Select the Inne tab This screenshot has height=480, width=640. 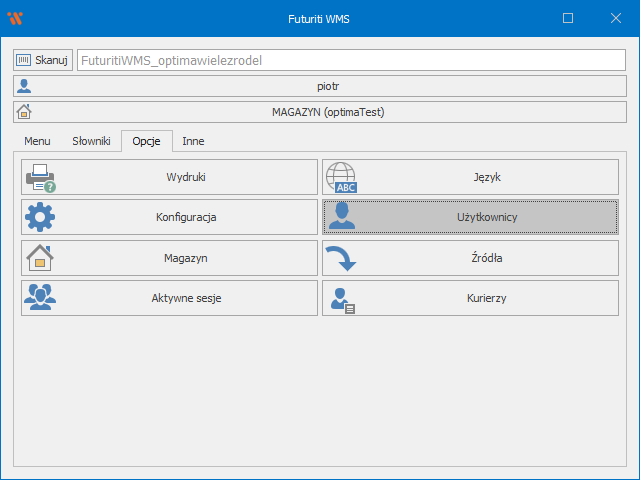coord(193,142)
